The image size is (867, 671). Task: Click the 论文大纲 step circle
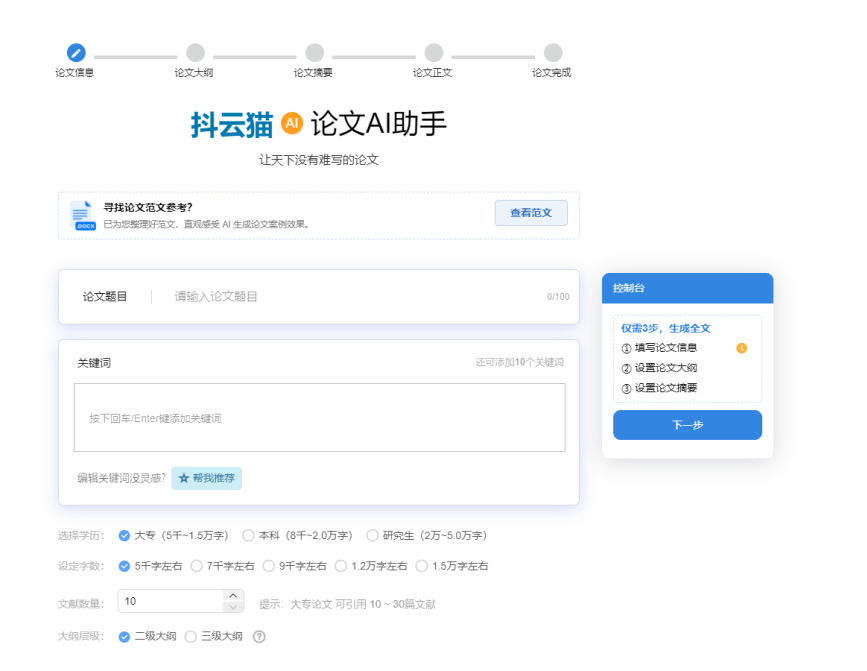tap(195, 52)
